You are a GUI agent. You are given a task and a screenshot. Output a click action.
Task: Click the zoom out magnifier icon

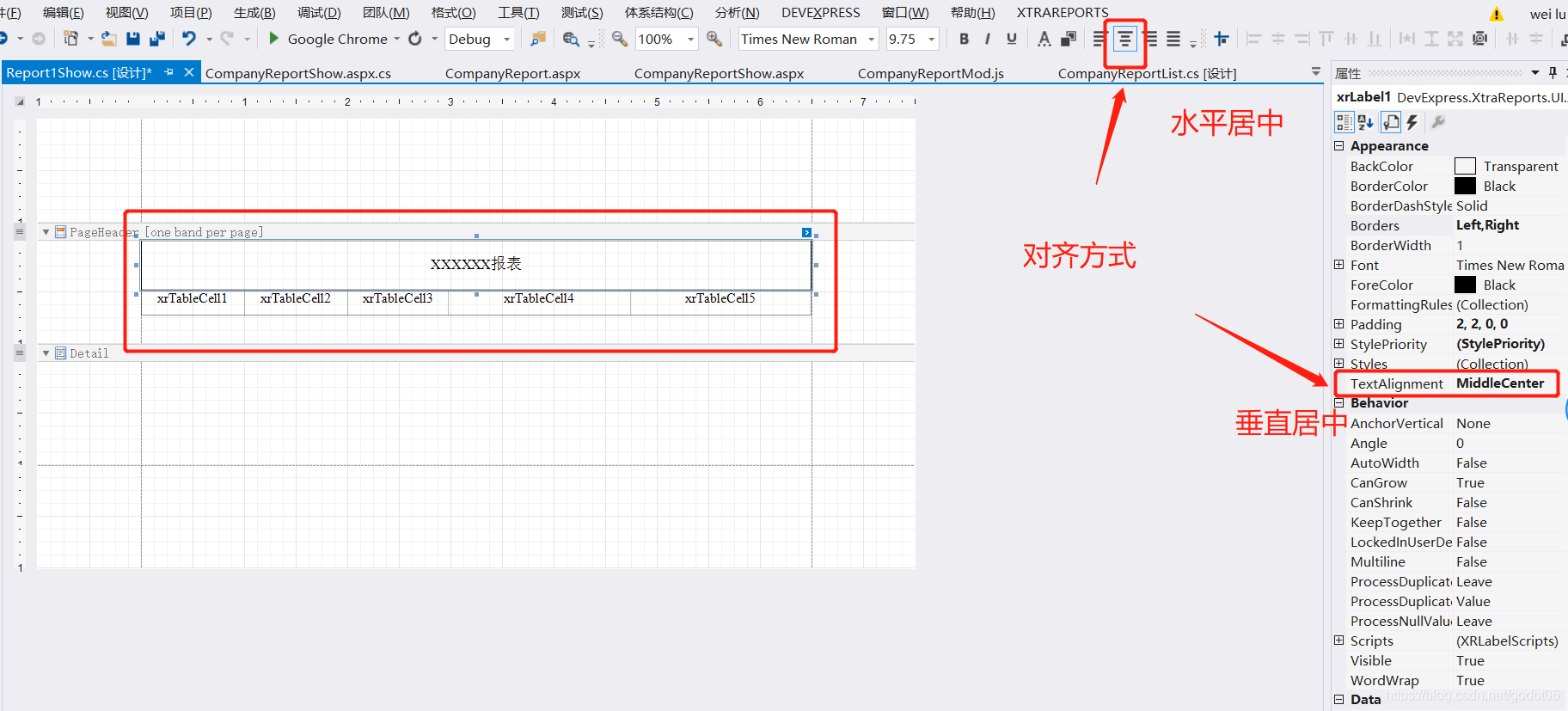[x=619, y=39]
